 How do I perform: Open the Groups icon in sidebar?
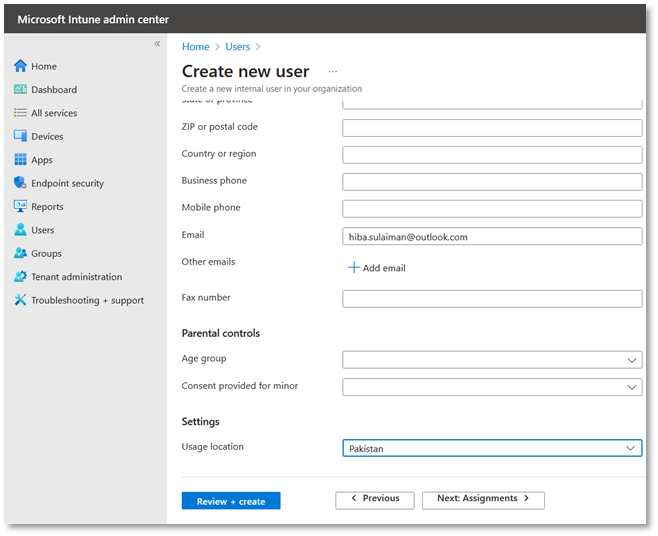click(x=20, y=253)
